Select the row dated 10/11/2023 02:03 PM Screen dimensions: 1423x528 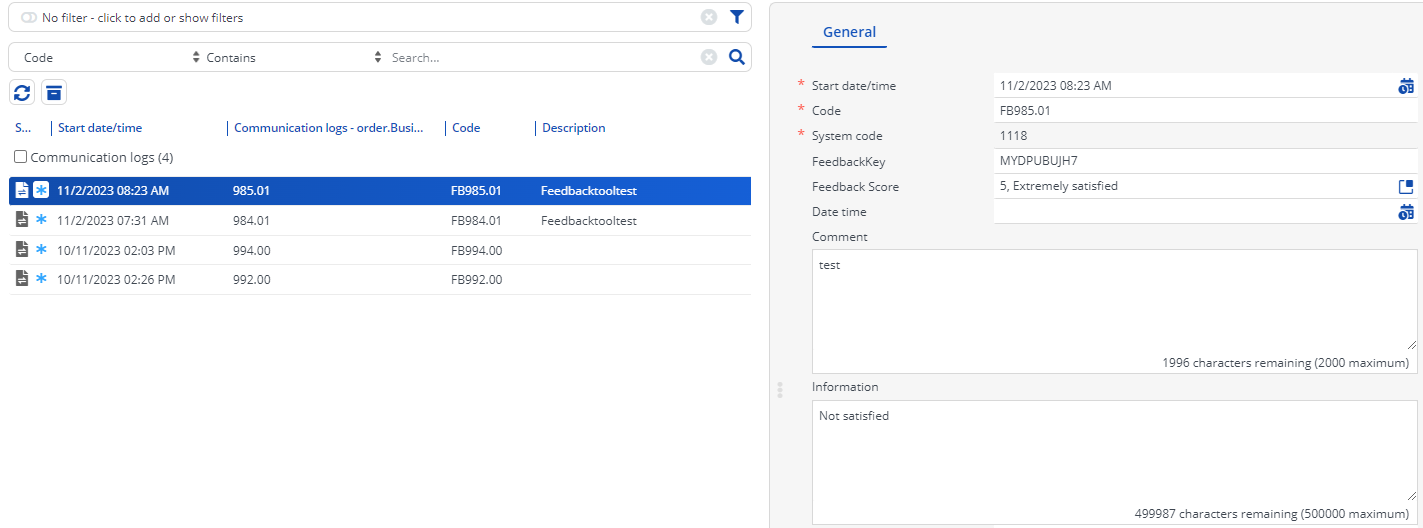tap(380, 250)
